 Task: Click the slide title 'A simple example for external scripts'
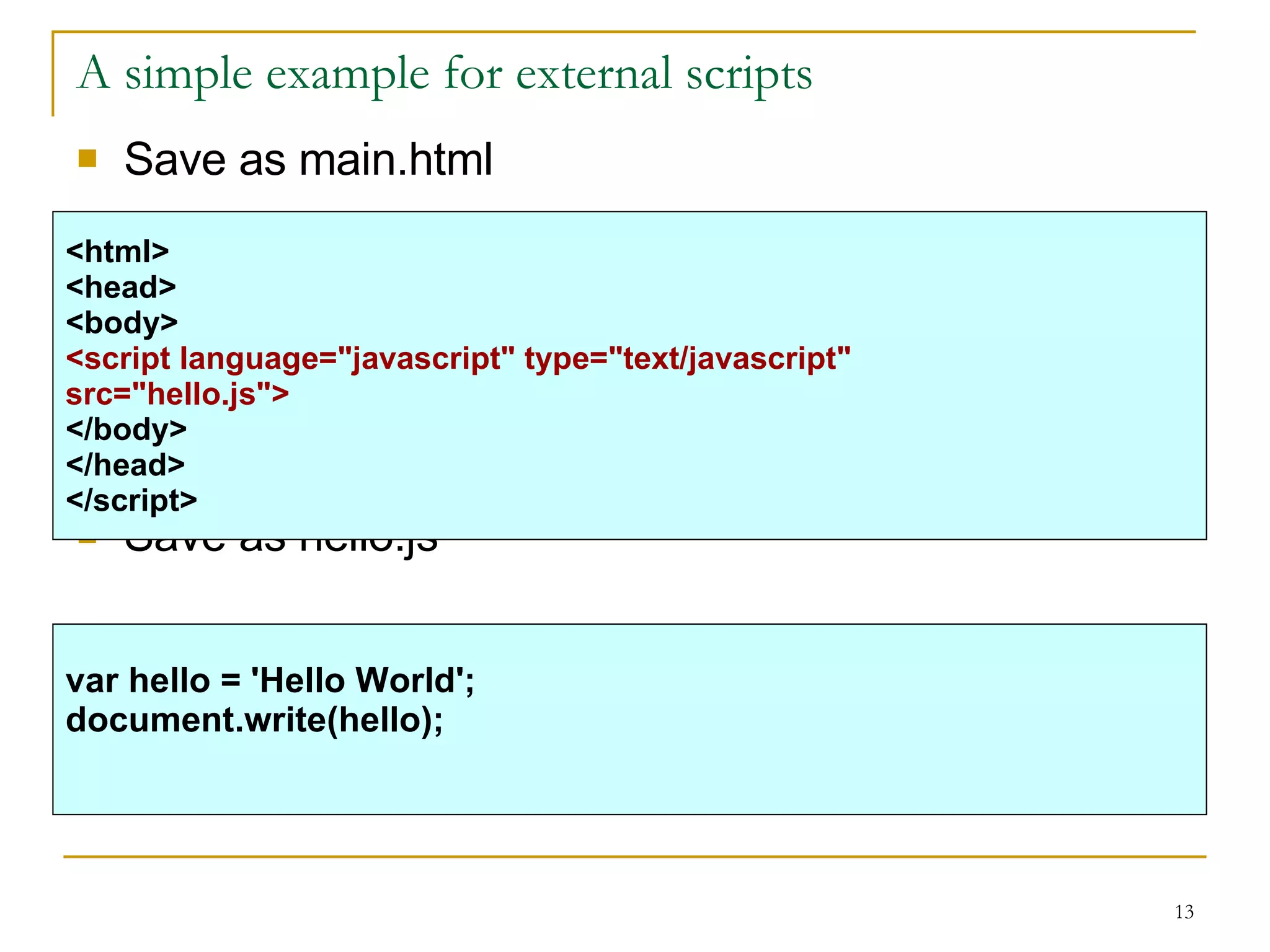(x=444, y=76)
